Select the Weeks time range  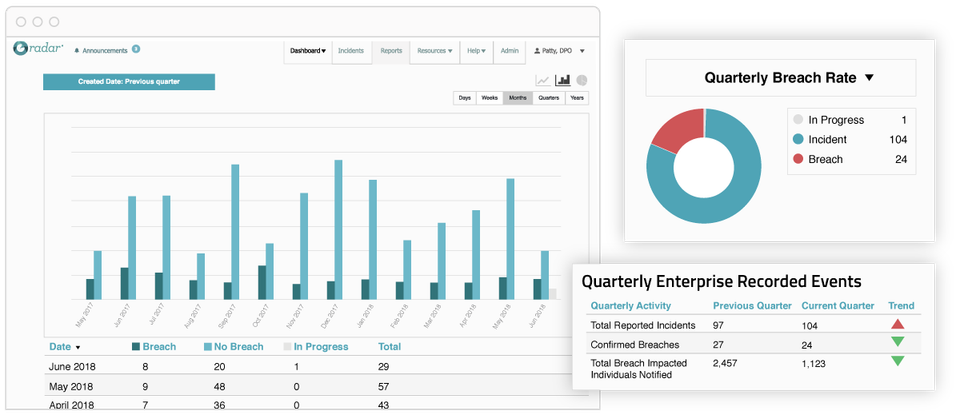(490, 98)
